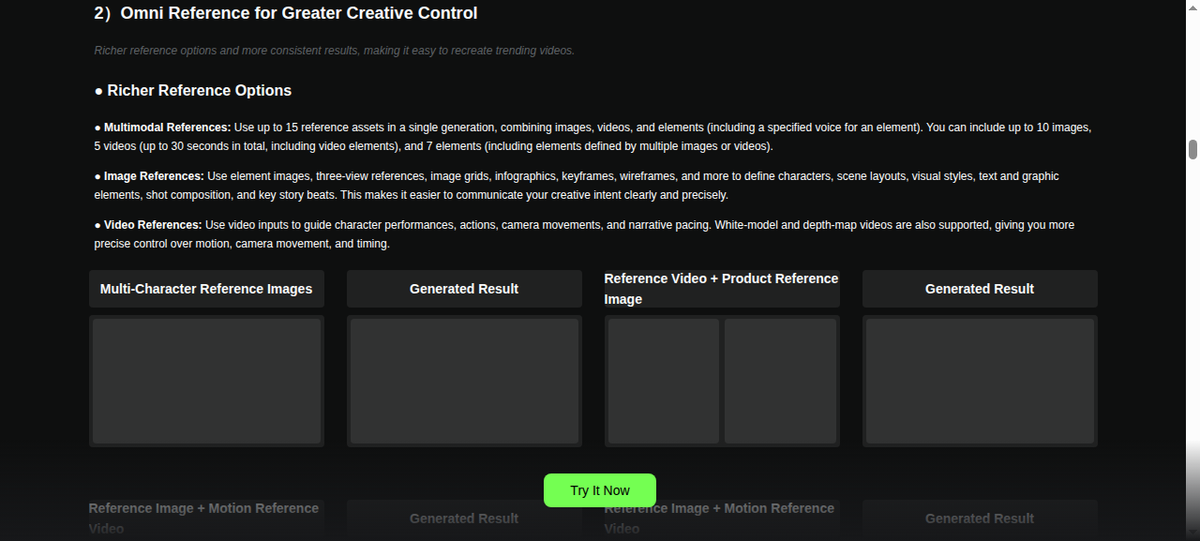The height and width of the screenshot is (541, 1200).
Task: Select the Reference Video + Product Reference Image header
Action: coord(722,289)
